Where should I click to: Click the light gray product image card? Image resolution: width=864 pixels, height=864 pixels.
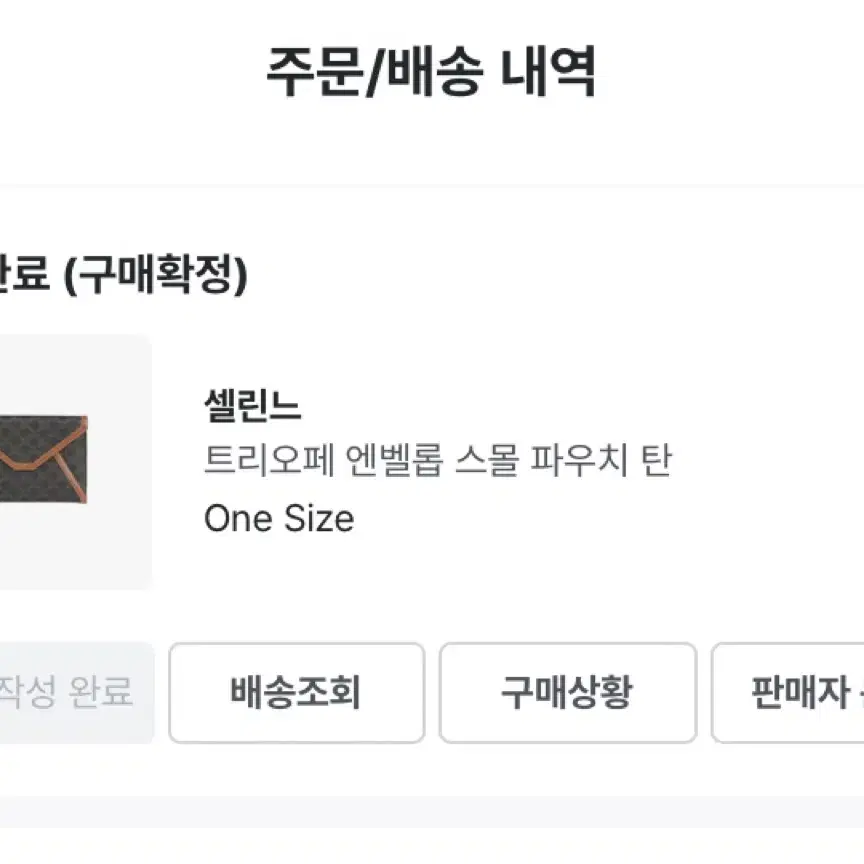coord(75,462)
